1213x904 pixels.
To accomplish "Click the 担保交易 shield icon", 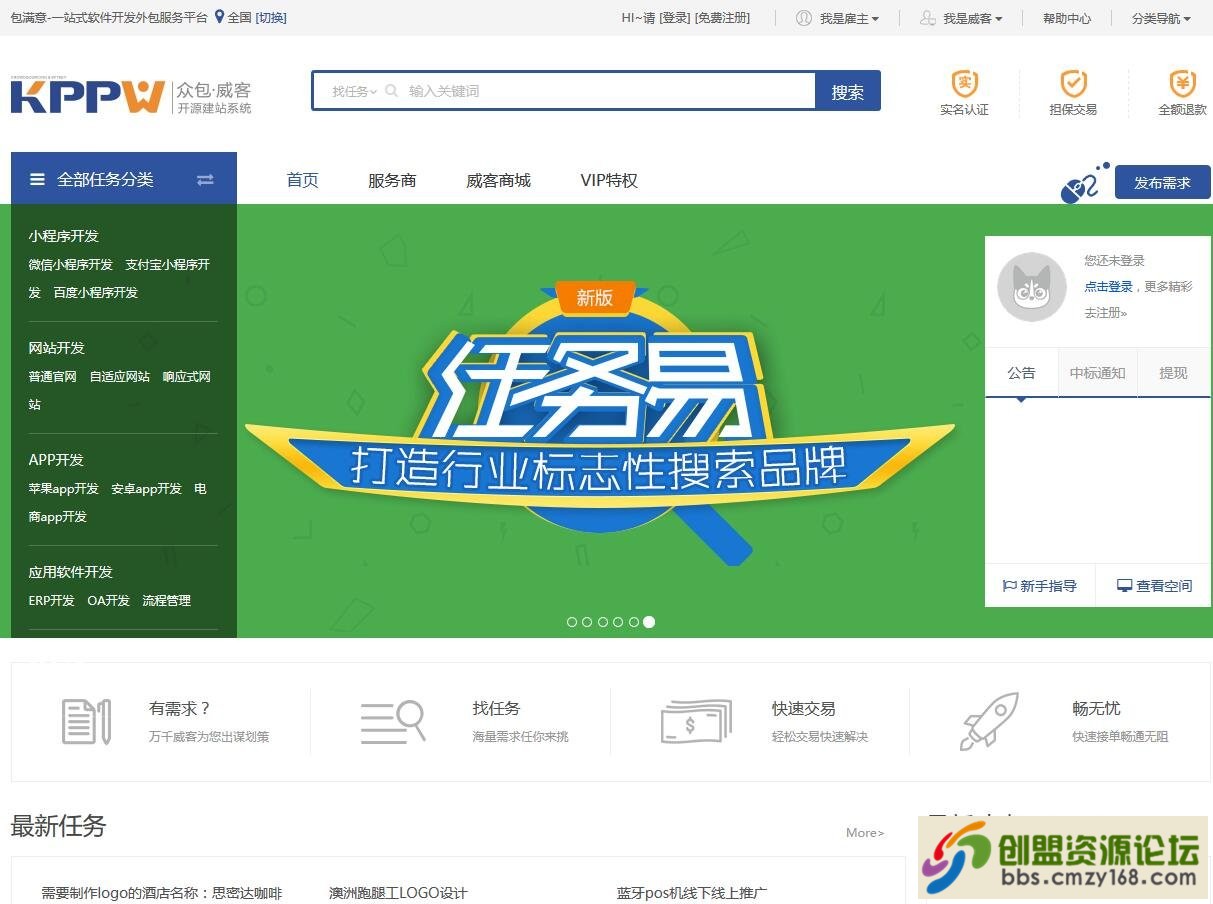I will pos(1073,83).
